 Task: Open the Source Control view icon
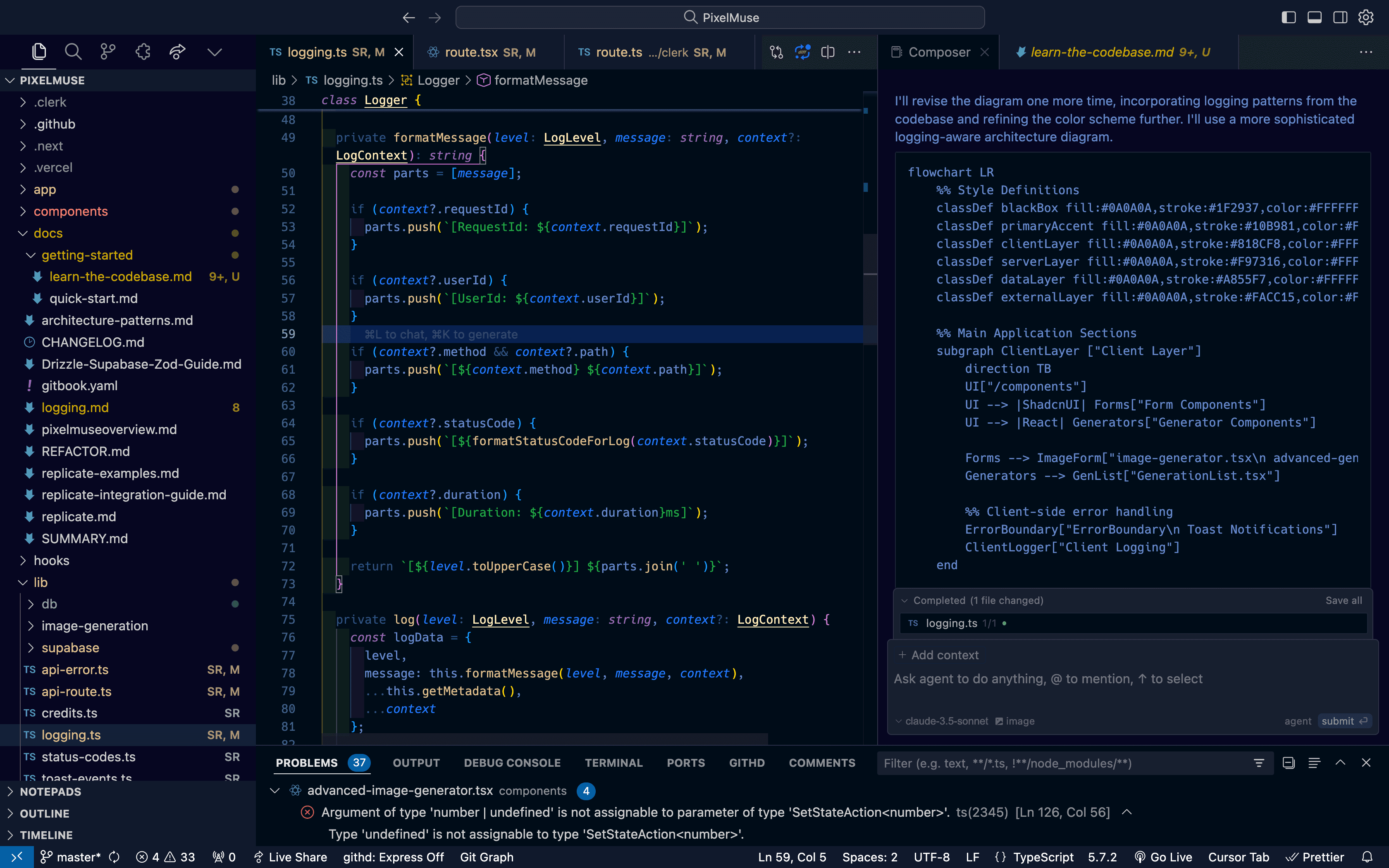(x=108, y=52)
